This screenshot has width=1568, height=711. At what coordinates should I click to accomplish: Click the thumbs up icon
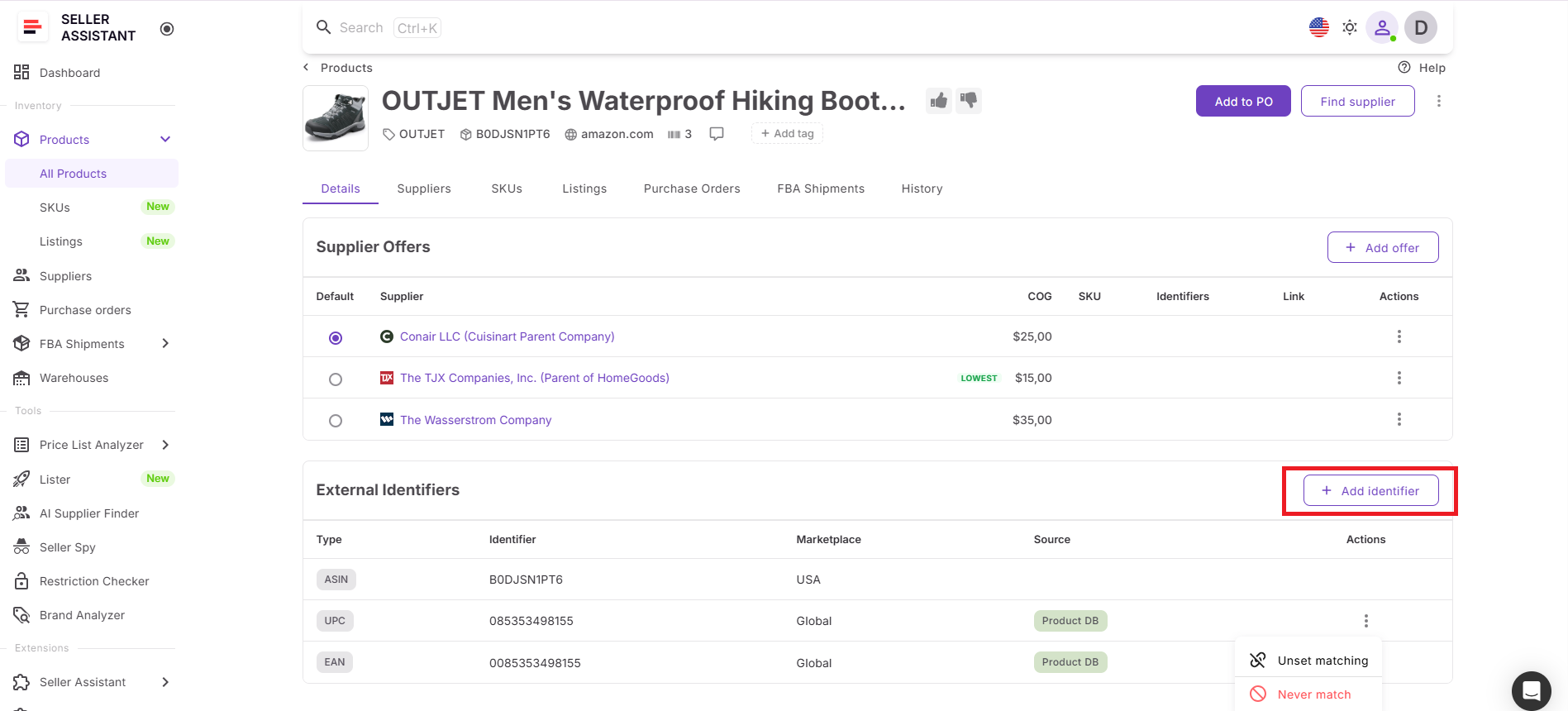(939, 101)
